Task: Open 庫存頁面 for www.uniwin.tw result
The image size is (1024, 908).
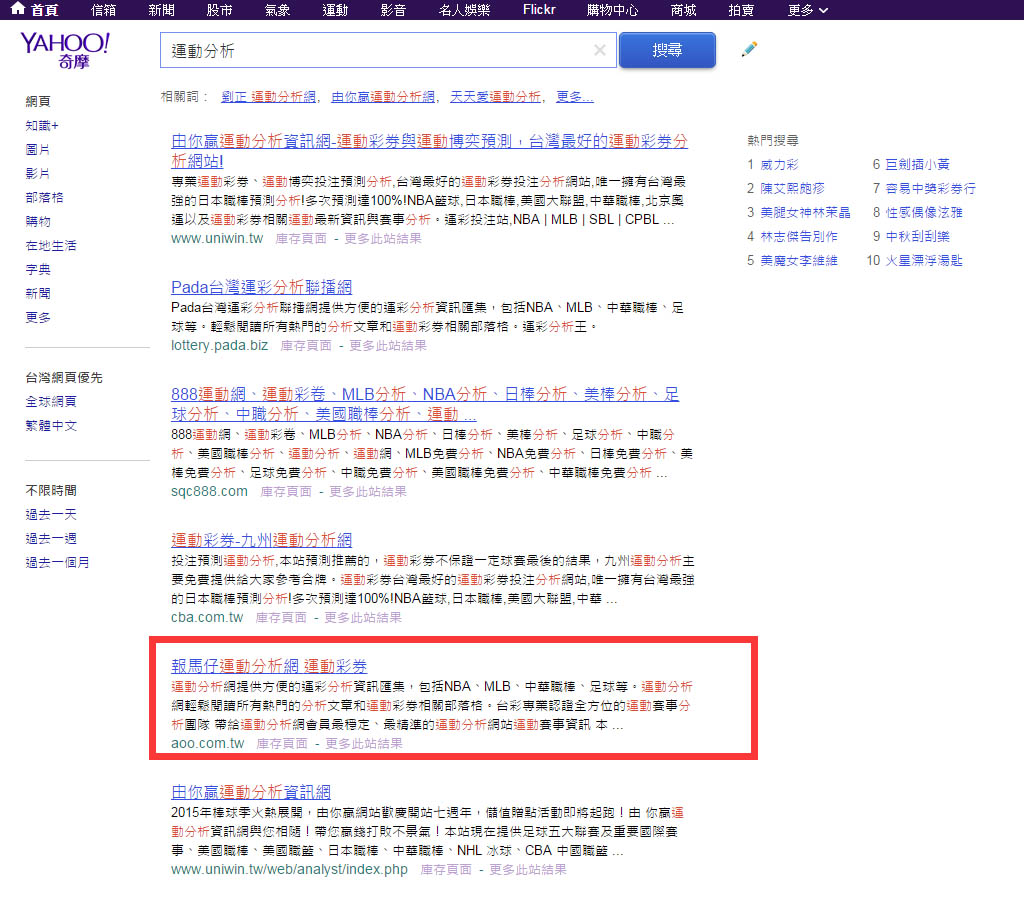Action: tap(301, 238)
